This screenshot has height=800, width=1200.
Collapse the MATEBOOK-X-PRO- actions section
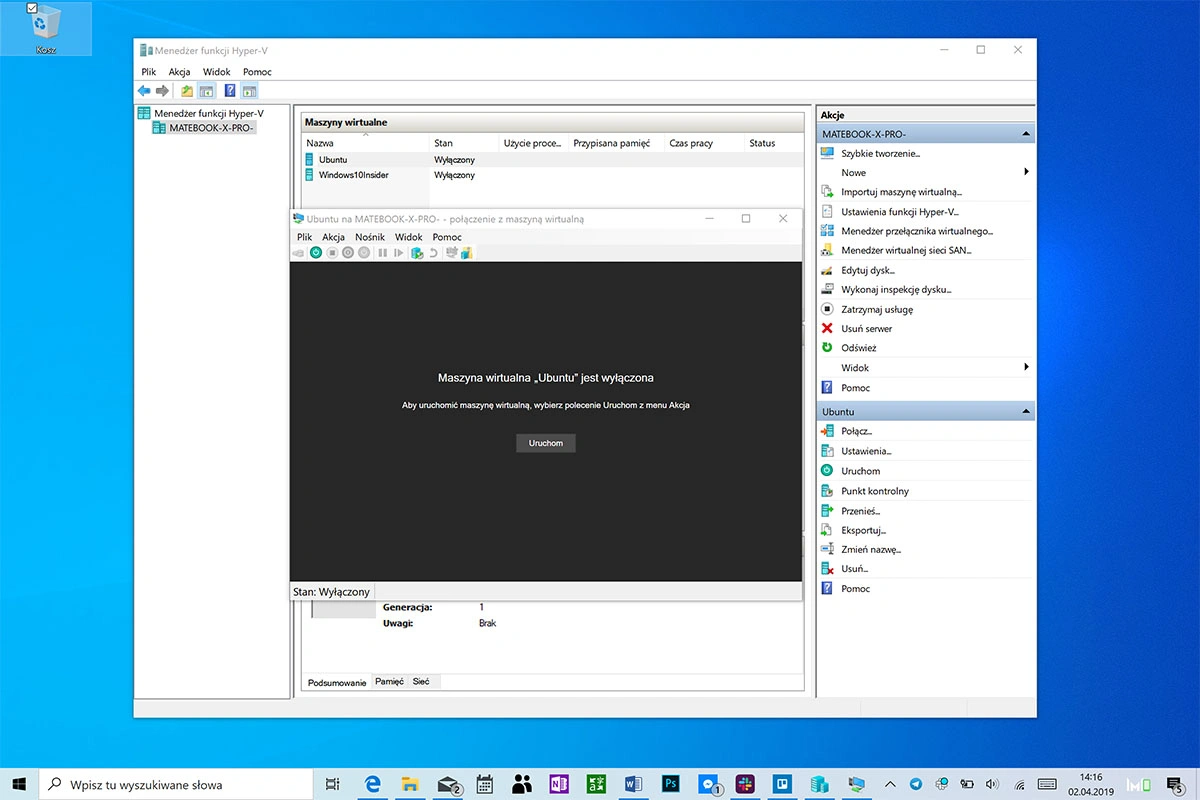click(1025, 134)
